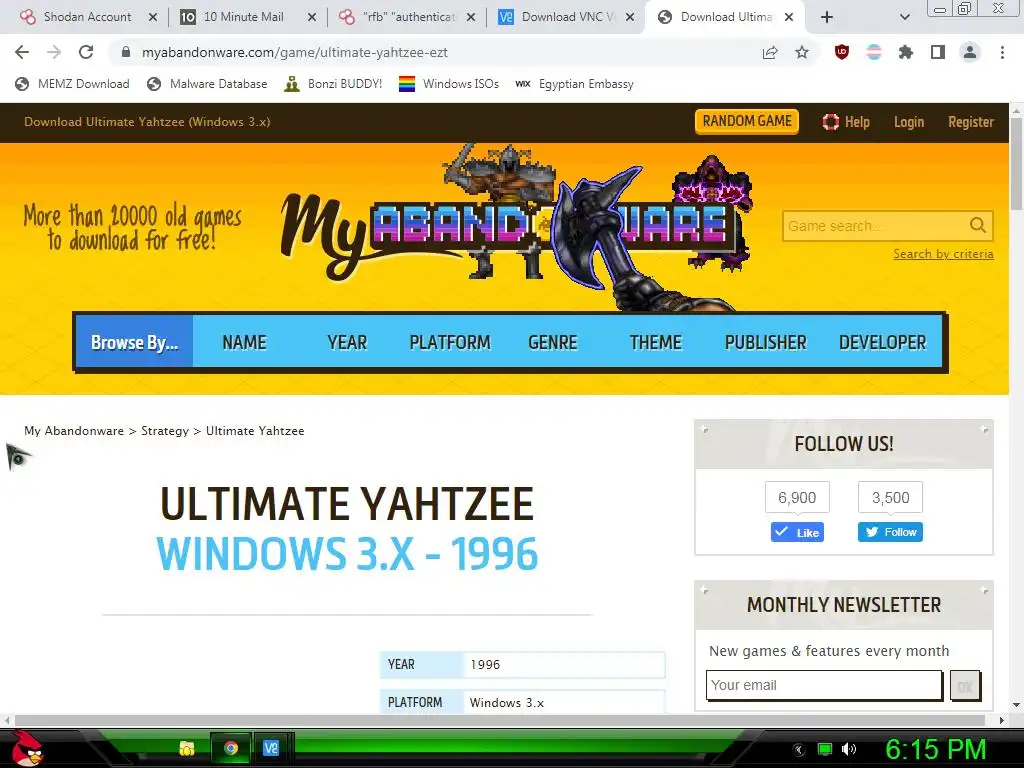Browse games by THEME

[655, 342]
